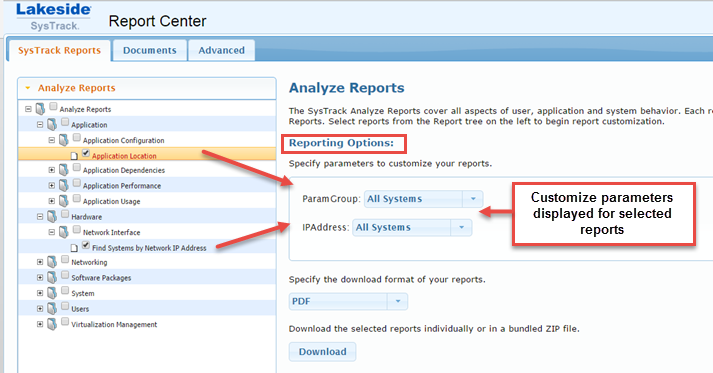
Task: Switch to the SysTrack Reports tab
Action: pos(59,50)
